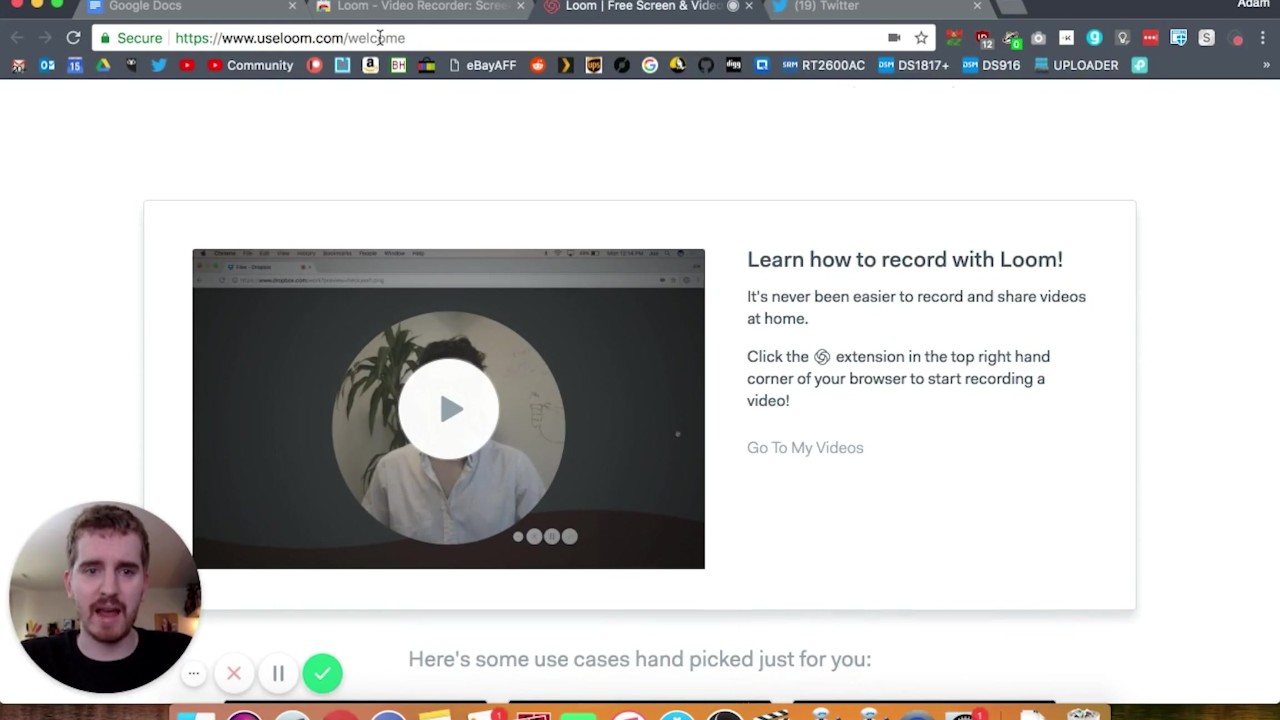This screenshot has height=720, width=1280.
Task: Open the Community YouTube bookmark
Action: 250,65
